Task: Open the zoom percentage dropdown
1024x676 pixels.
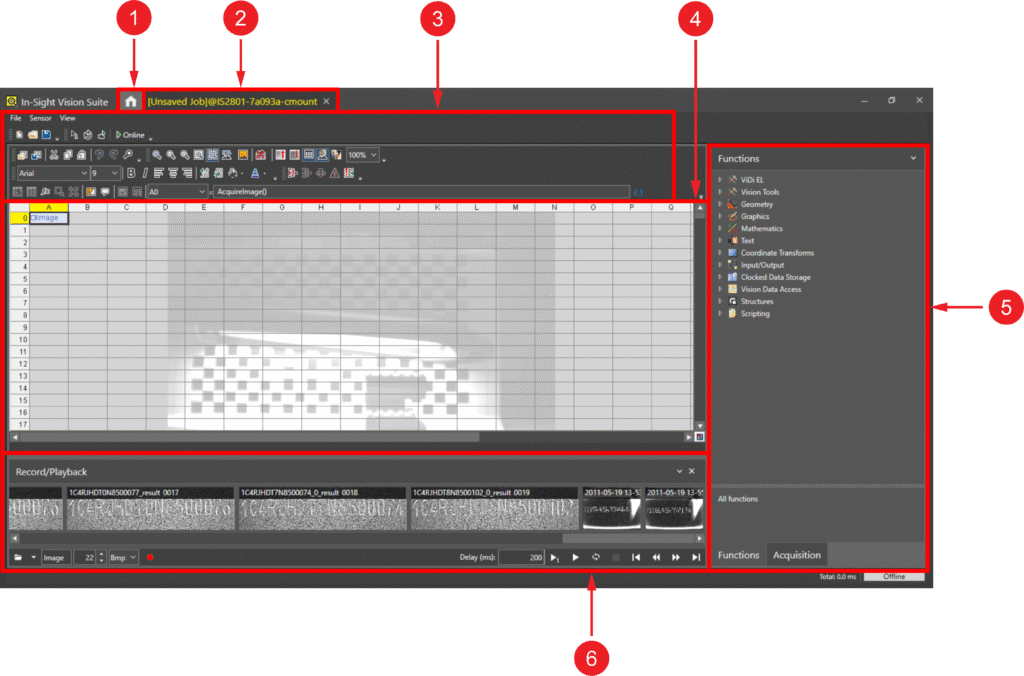Action: [x=374, y=155]
